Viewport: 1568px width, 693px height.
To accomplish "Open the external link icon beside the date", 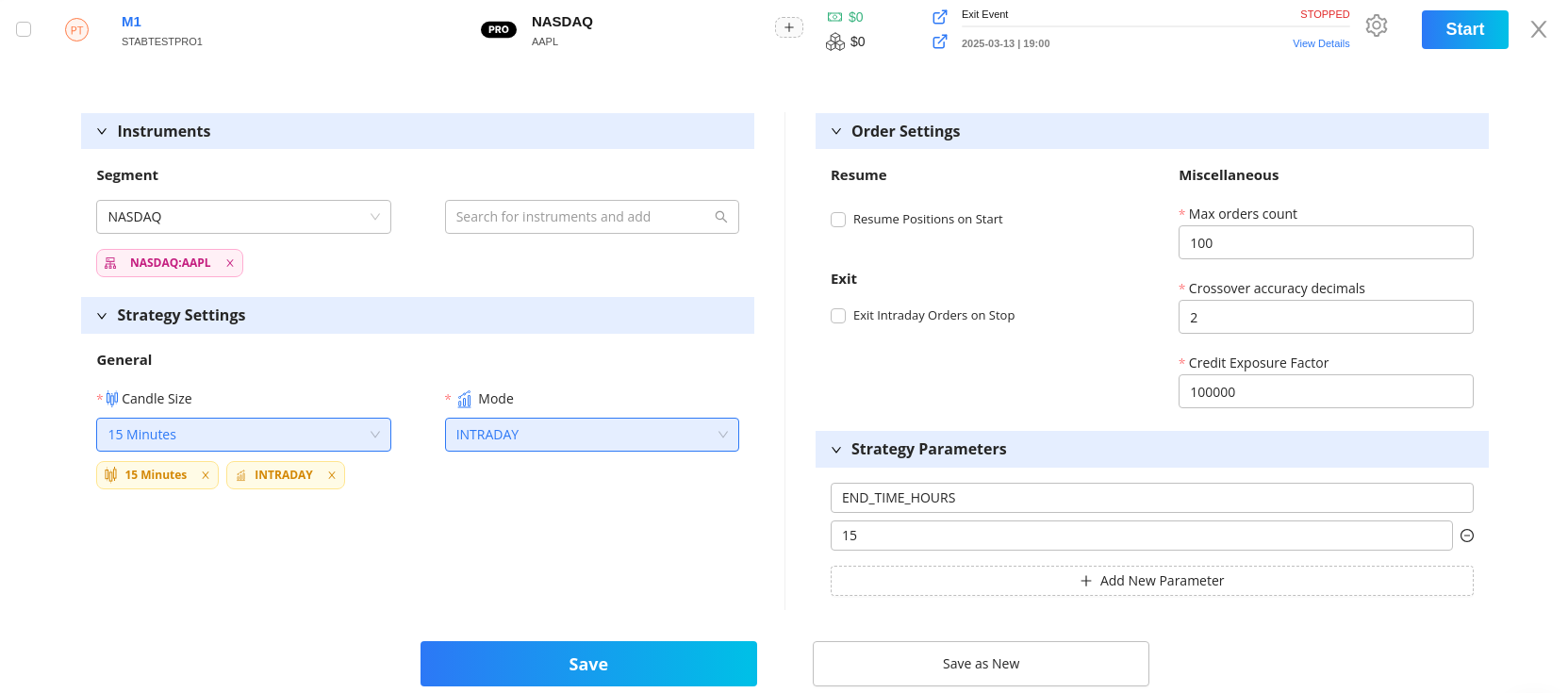I will [939, 41].
